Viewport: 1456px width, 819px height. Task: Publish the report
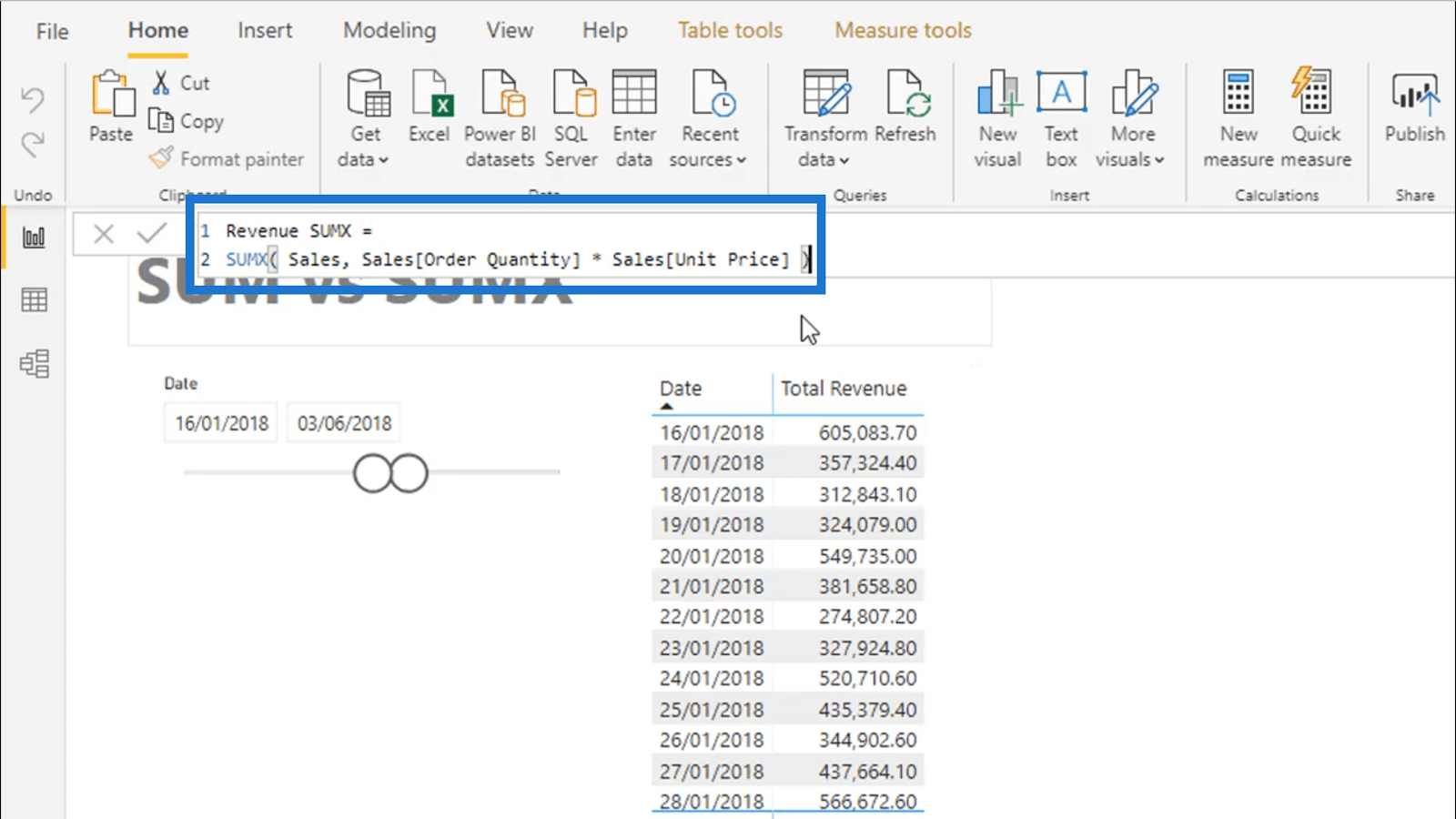point(1415,107)
